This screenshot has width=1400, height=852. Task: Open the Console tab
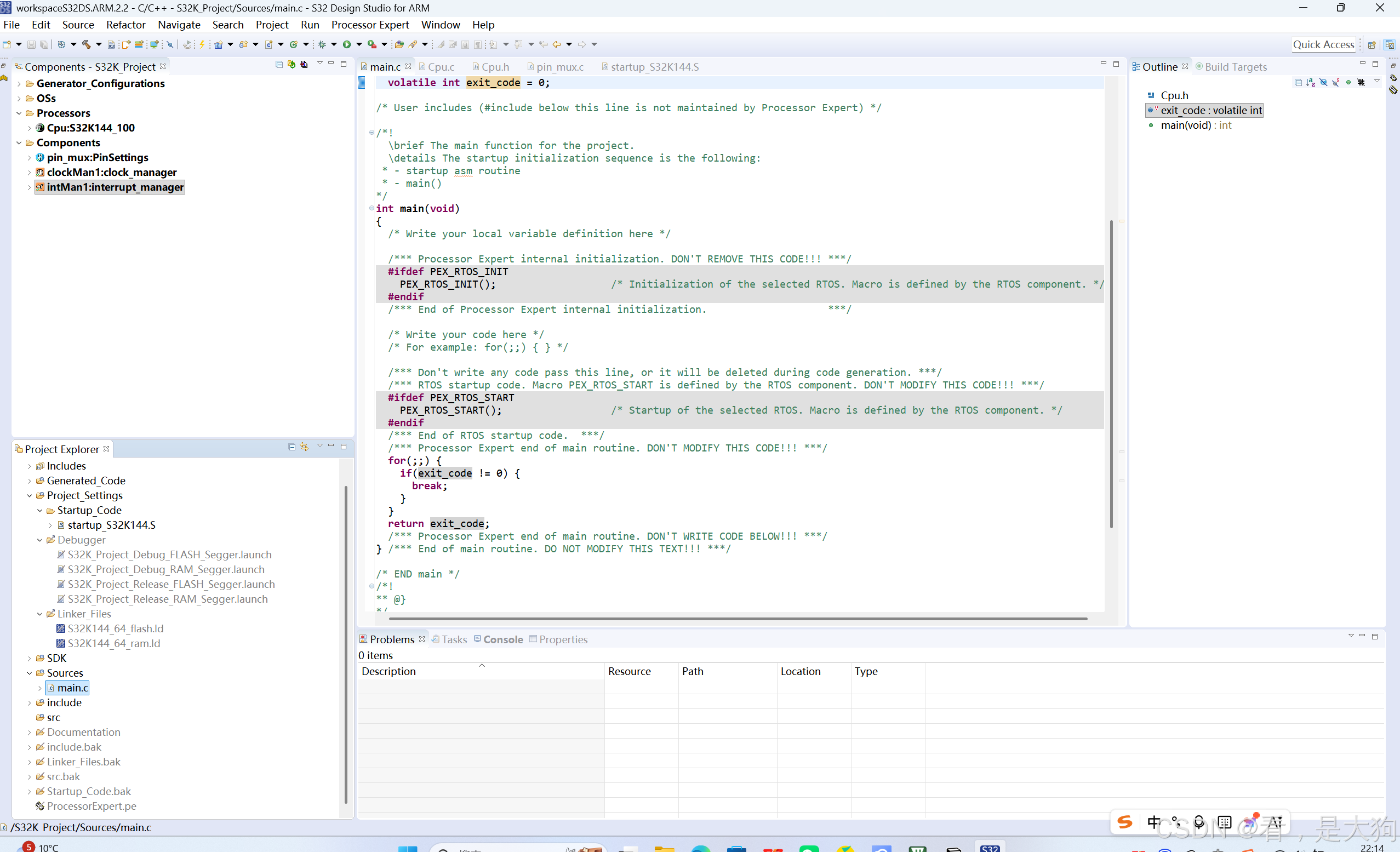pos(502,639)
